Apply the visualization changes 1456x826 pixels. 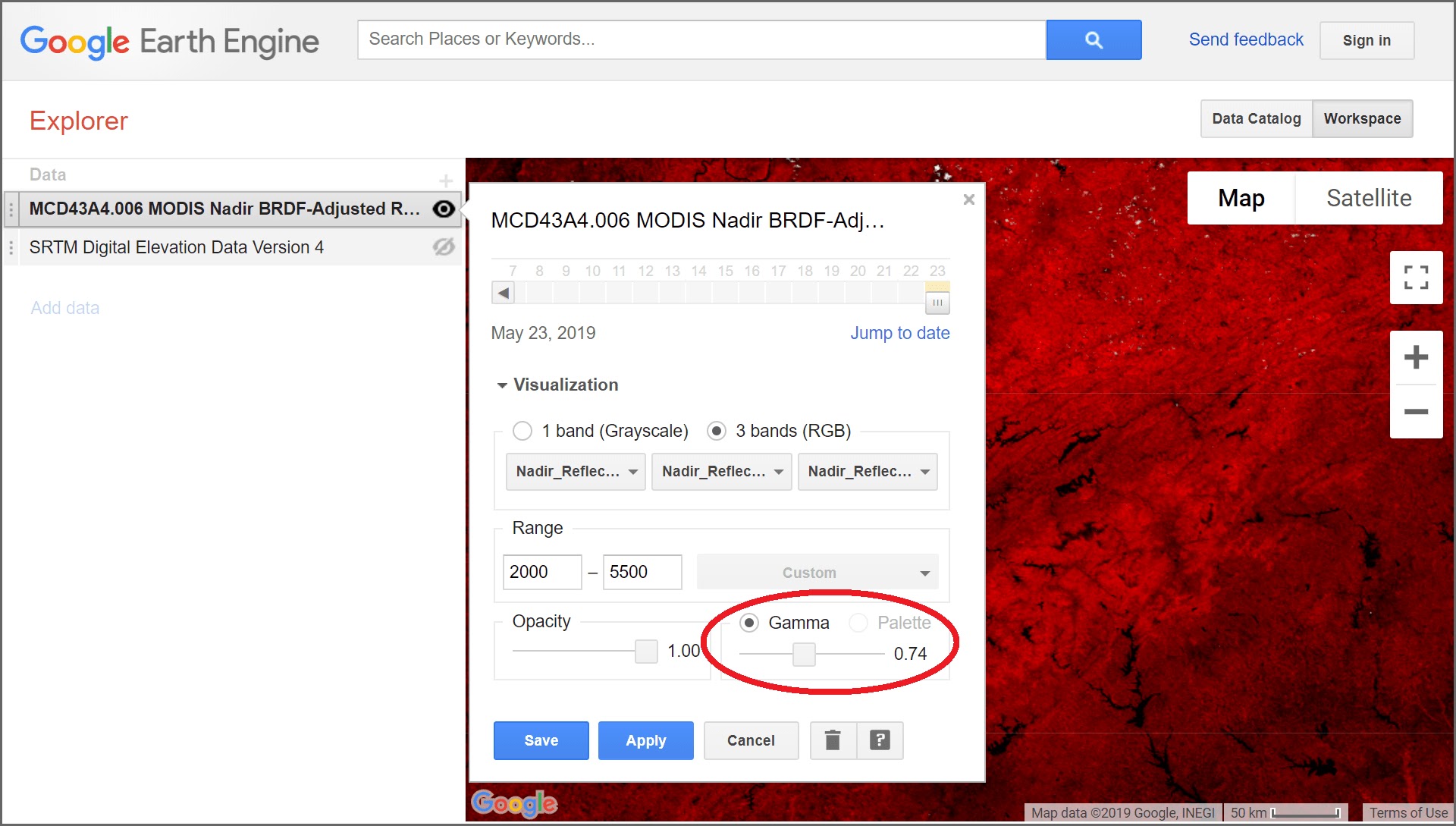tap(646, 740)
